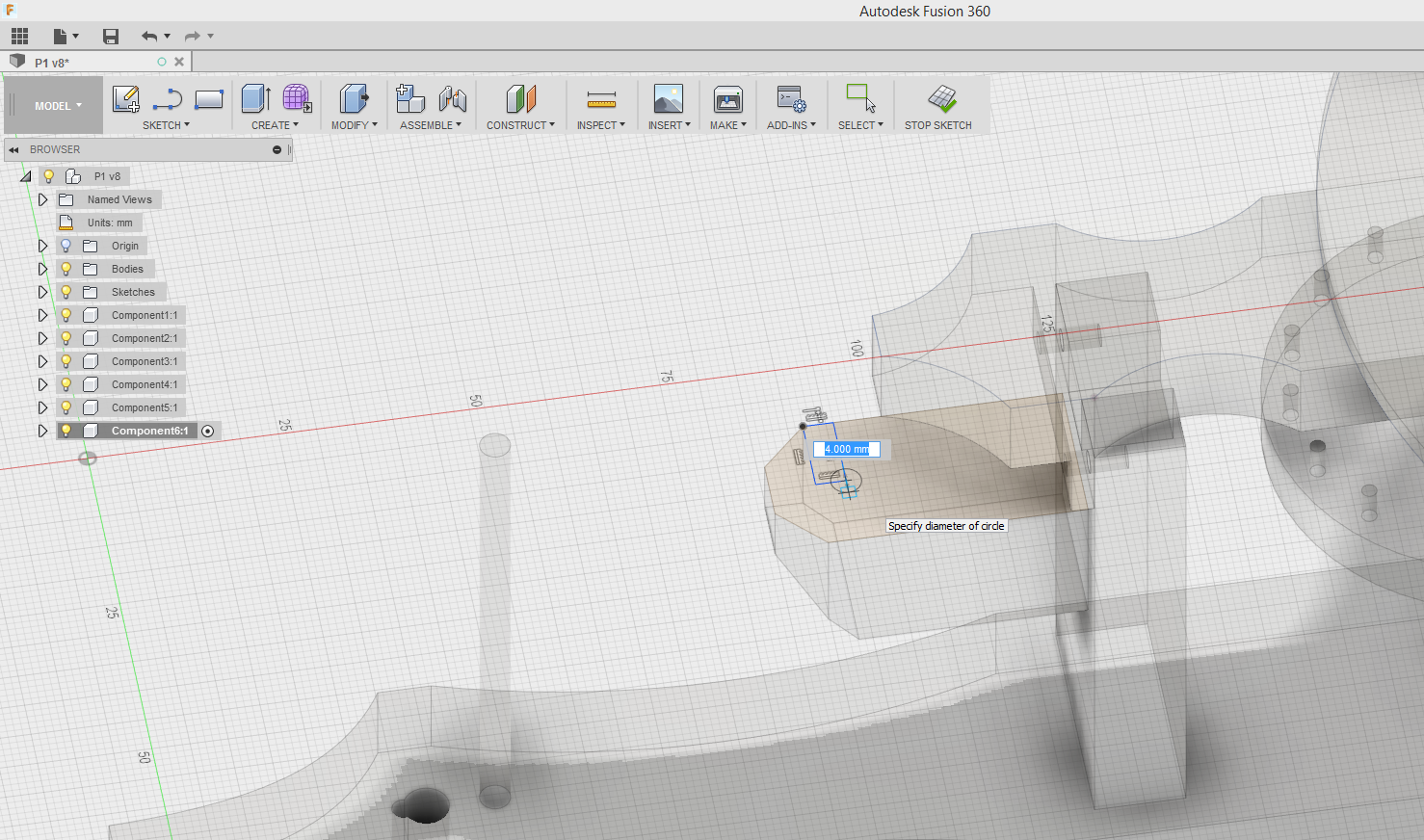Expand the Sketches folder

(42, 292)
